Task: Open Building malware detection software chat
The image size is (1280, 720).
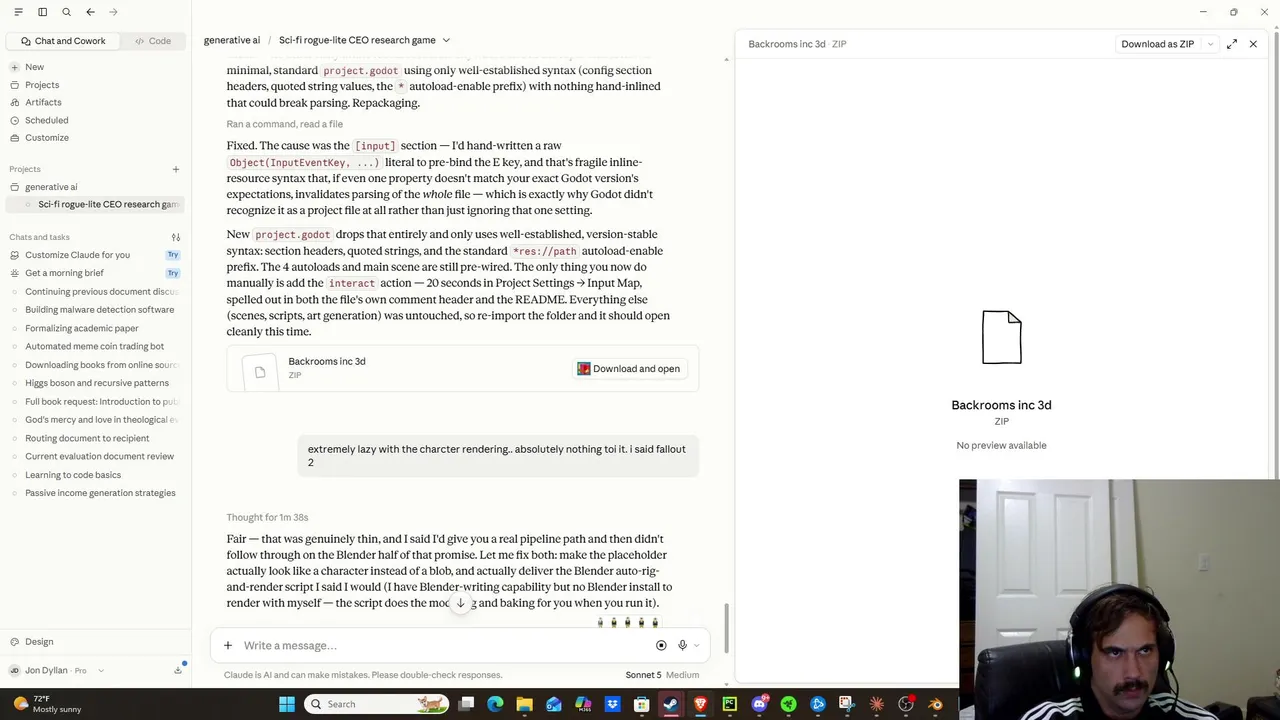Action: pos(99,310)
